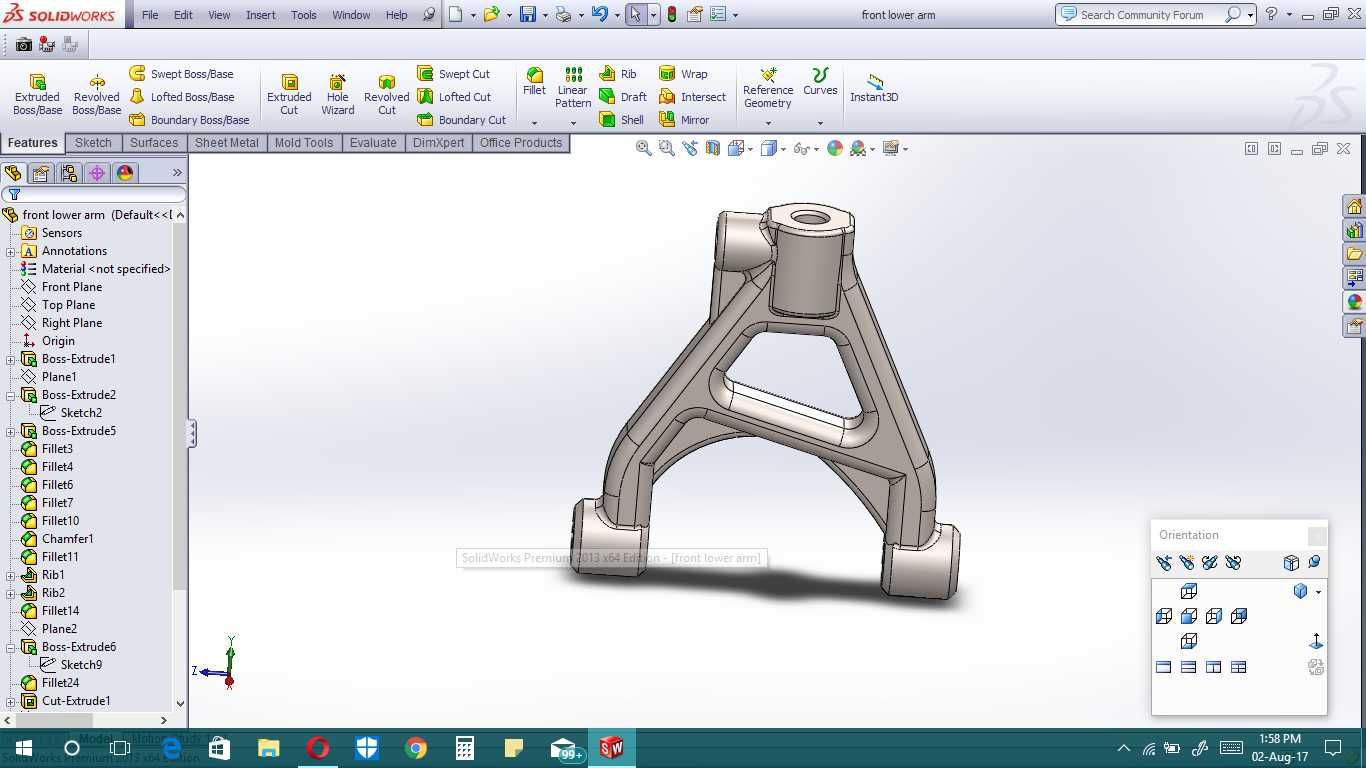Launch Instant3D mode
Image resolution: width=1366 pixels, height=768 pixels.
874,88
